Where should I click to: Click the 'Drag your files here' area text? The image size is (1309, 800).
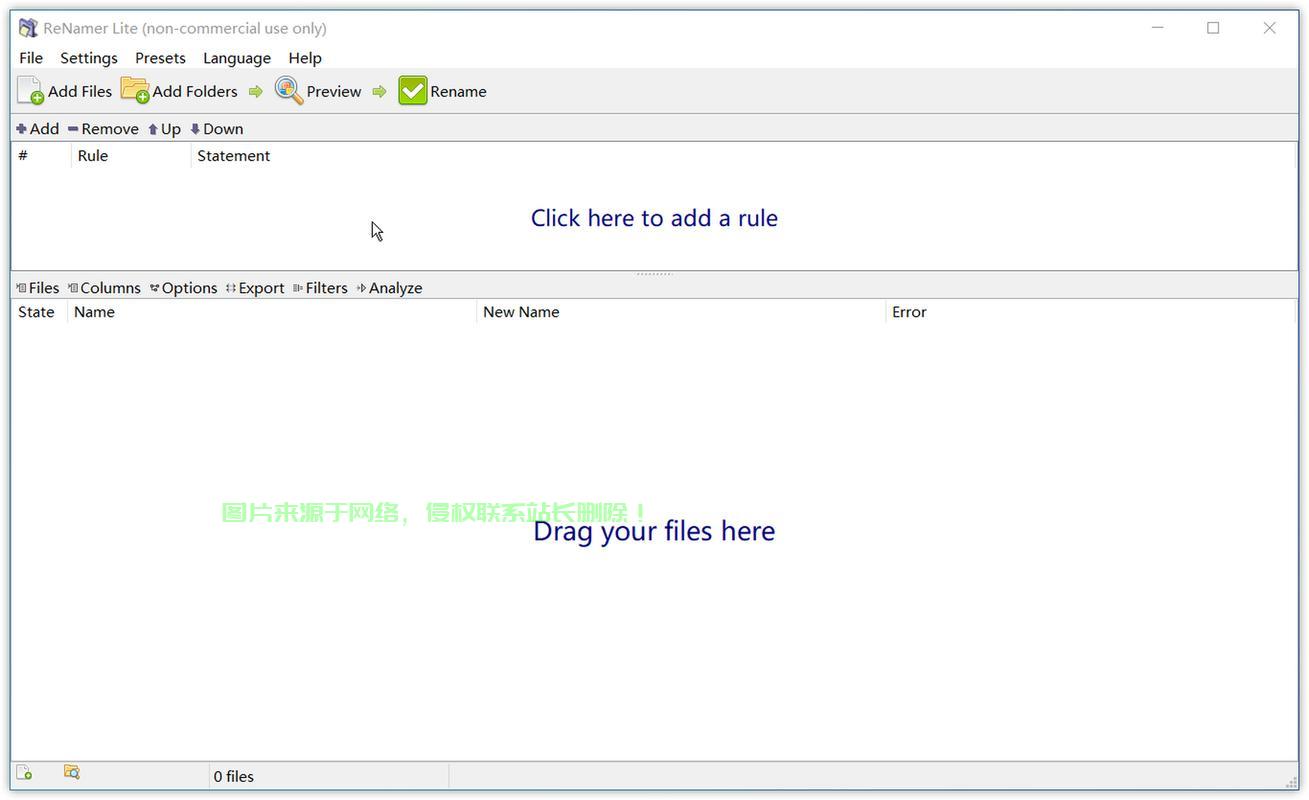click(654, 531)
